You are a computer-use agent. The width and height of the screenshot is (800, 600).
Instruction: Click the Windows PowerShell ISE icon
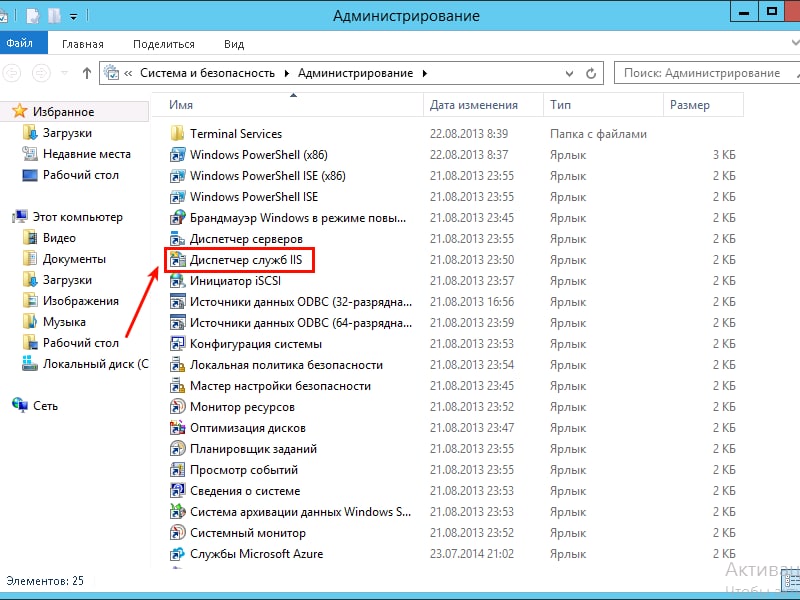coord(177,196)
